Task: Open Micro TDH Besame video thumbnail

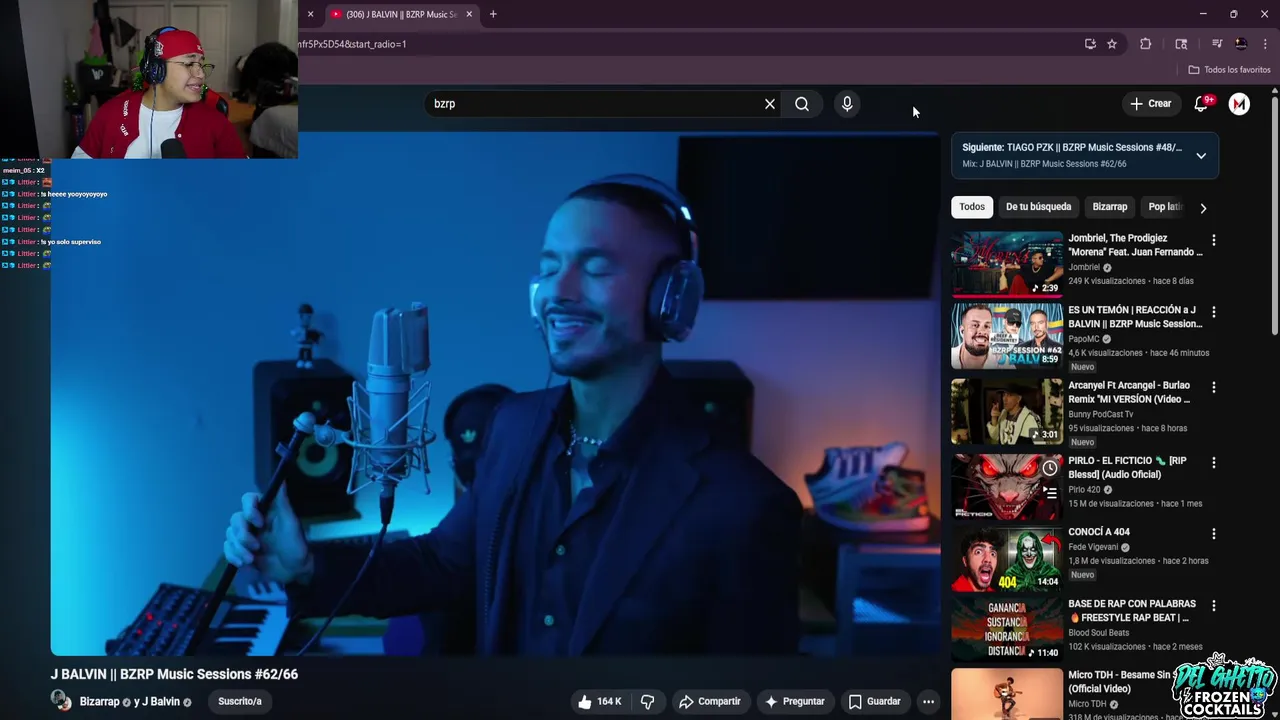Action: (x=1007, y=694)
